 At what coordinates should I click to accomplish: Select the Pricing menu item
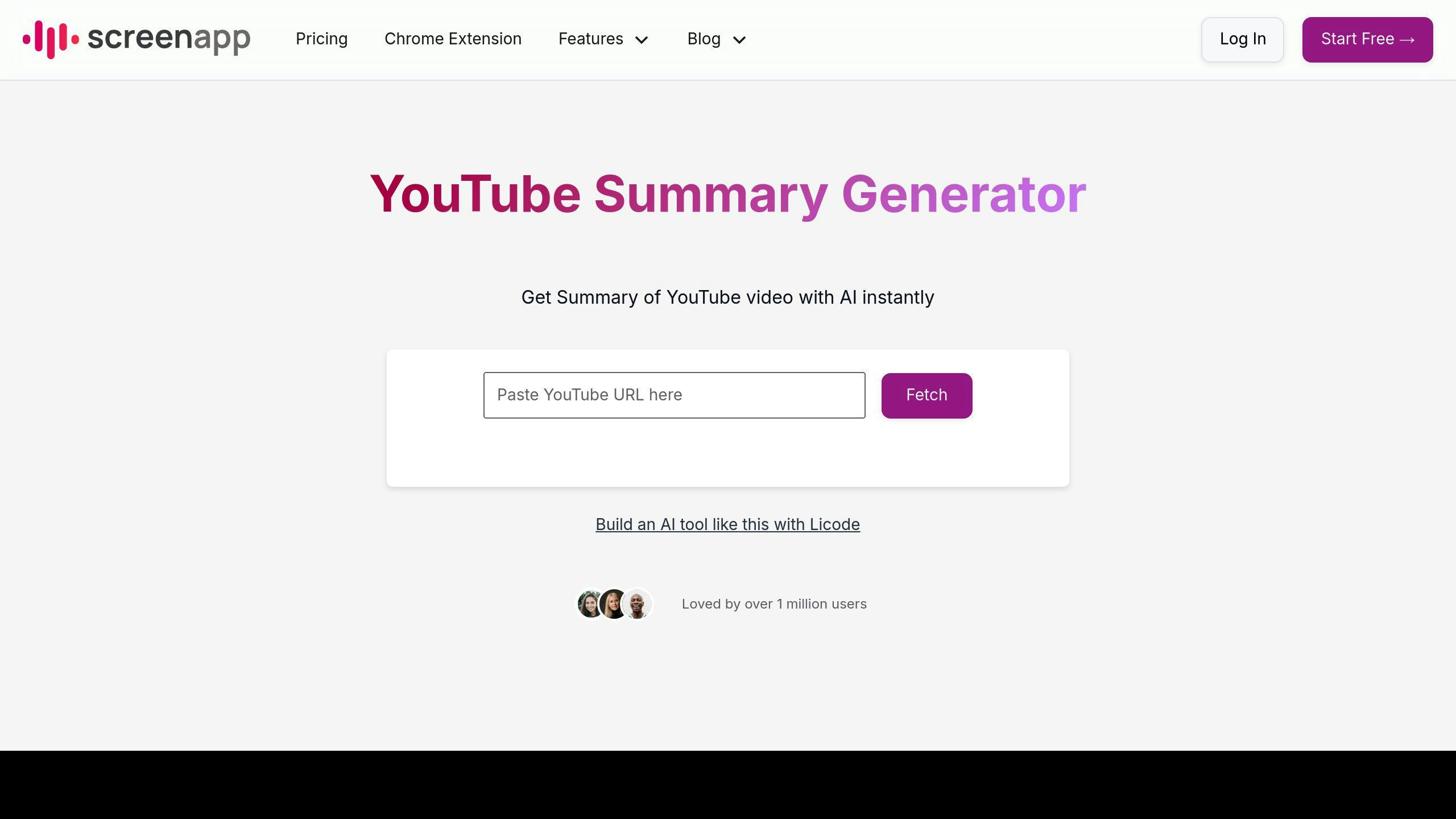pos(321,38)
